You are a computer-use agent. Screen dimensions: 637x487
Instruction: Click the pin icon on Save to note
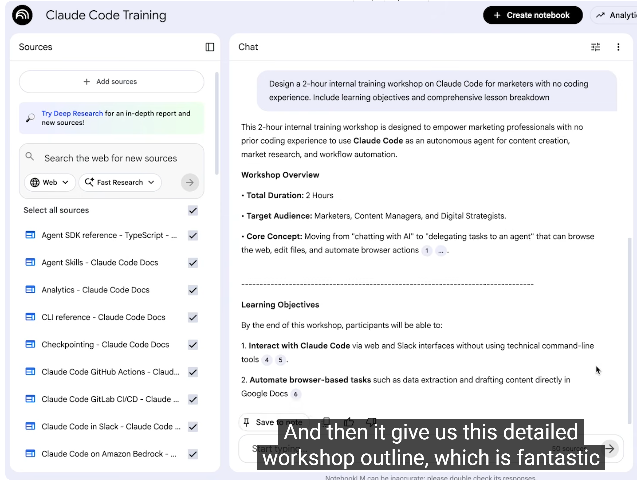pos(246,422)
